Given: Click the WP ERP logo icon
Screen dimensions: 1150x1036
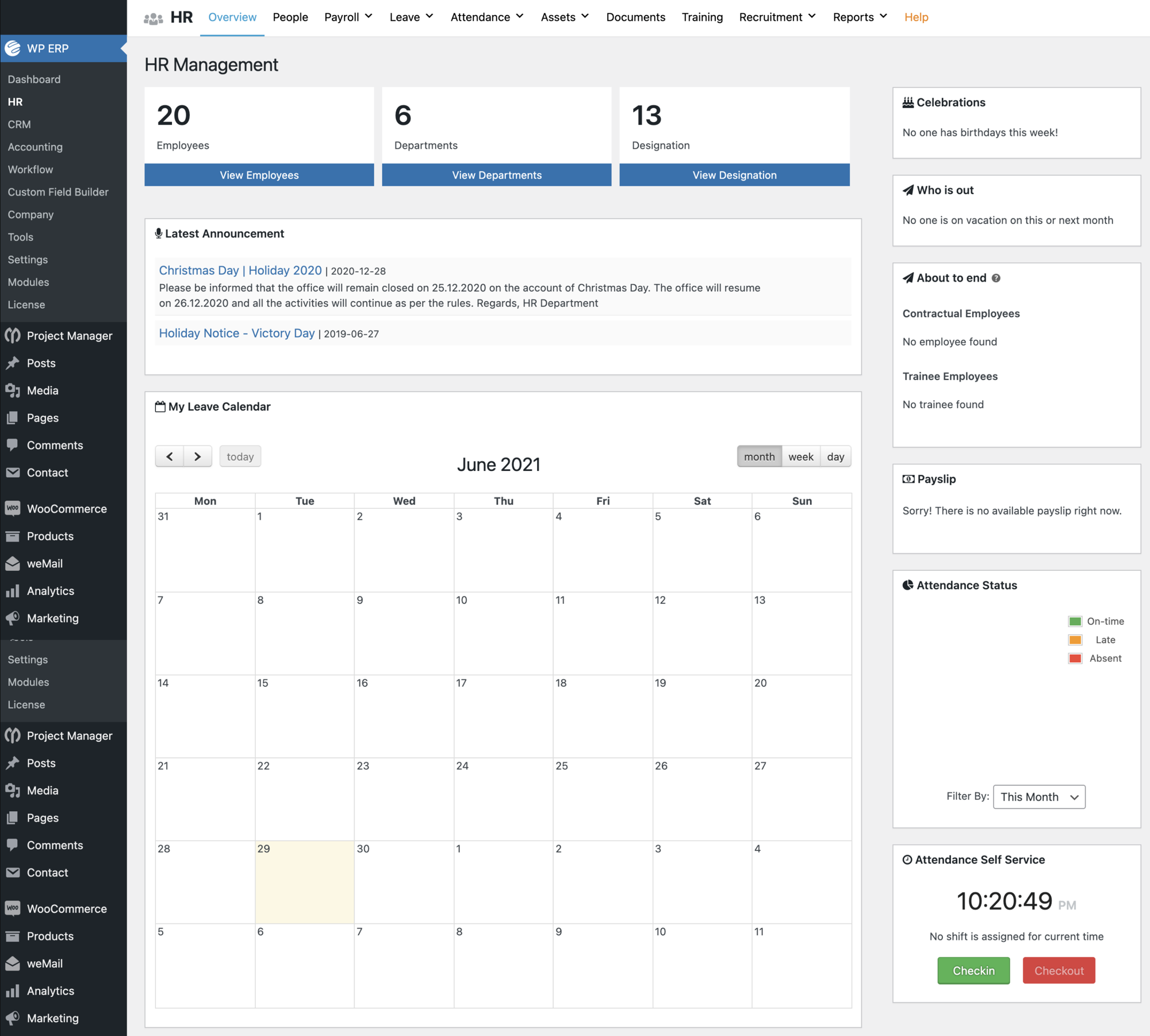Looking at the screenshot, I should 13,49.
